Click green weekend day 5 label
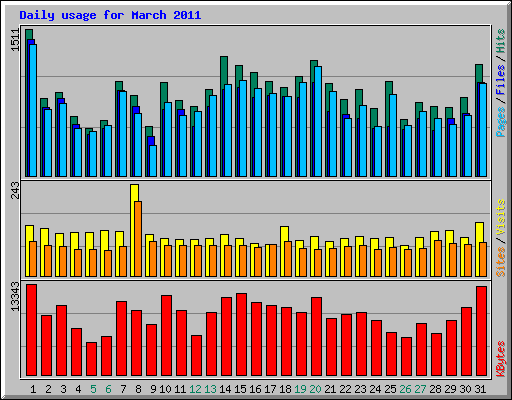The width and height of the screenshot is (512, 400). (x=93, y=389)
